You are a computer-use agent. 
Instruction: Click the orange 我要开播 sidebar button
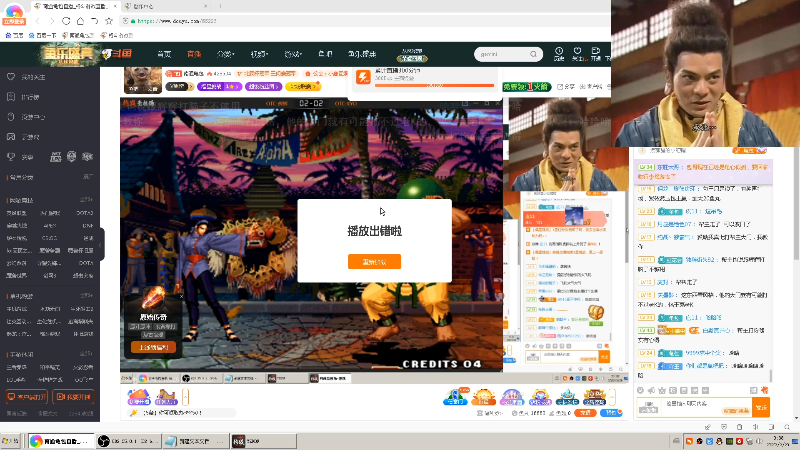click(x=73, y=396)
